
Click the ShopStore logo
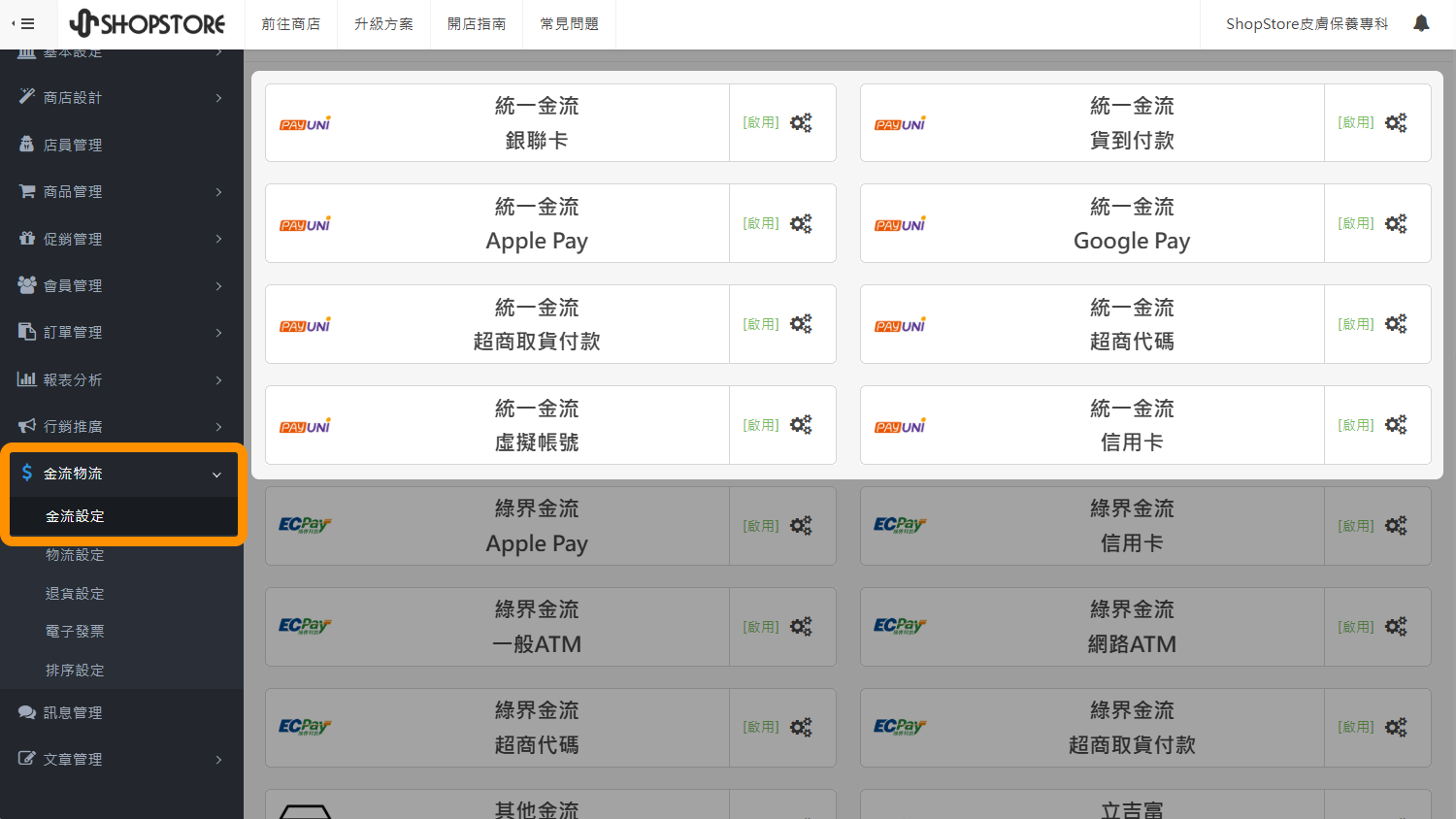click(148, 23)
